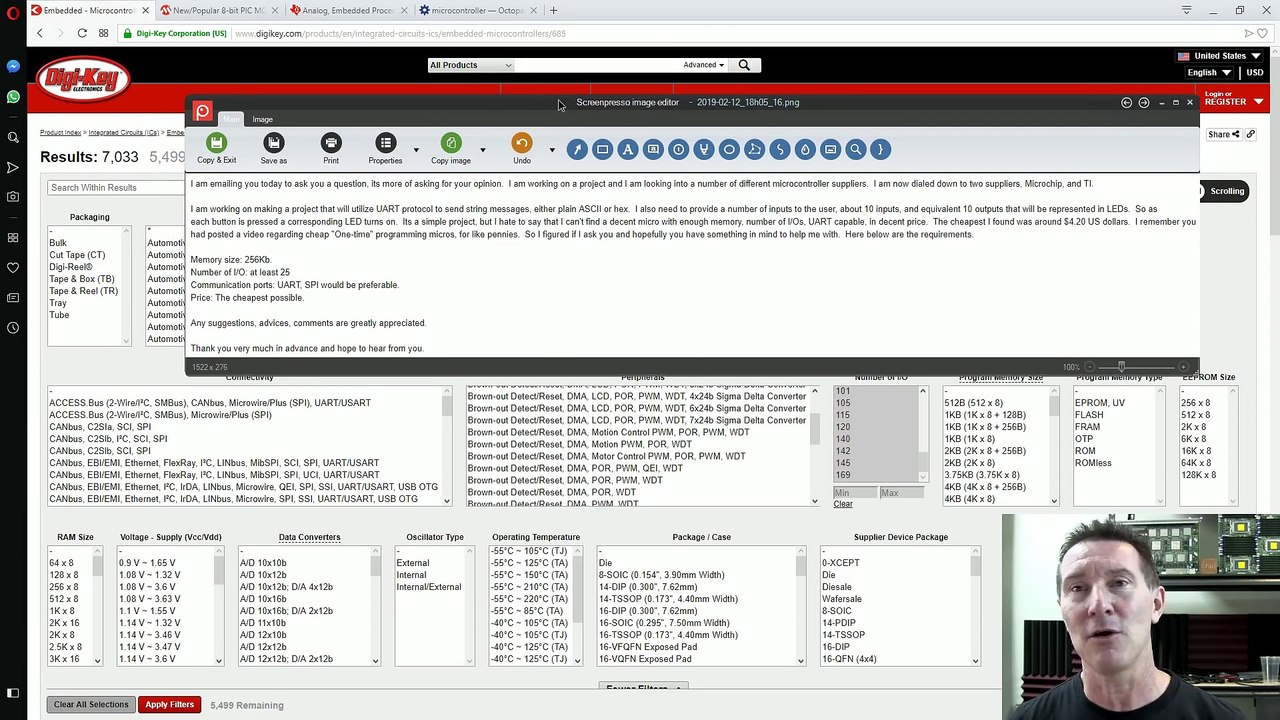
Task: Open the United States country dropdown
Action: tap(1219, 56)
